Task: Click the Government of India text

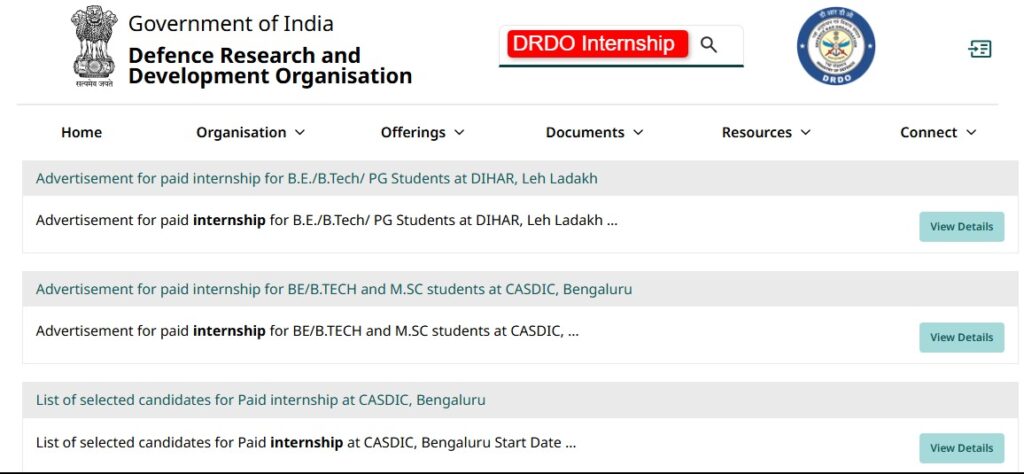Action: 231,23
